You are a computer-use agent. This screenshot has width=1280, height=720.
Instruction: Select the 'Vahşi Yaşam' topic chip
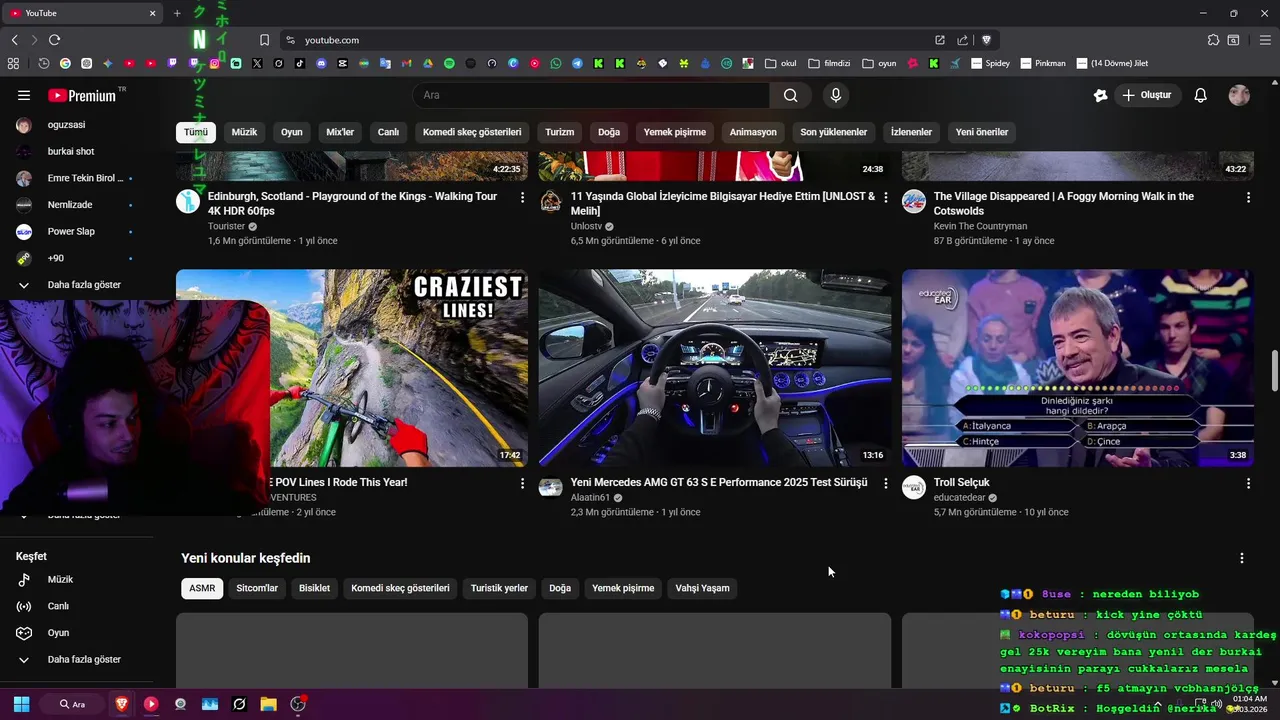click(702, 588)
